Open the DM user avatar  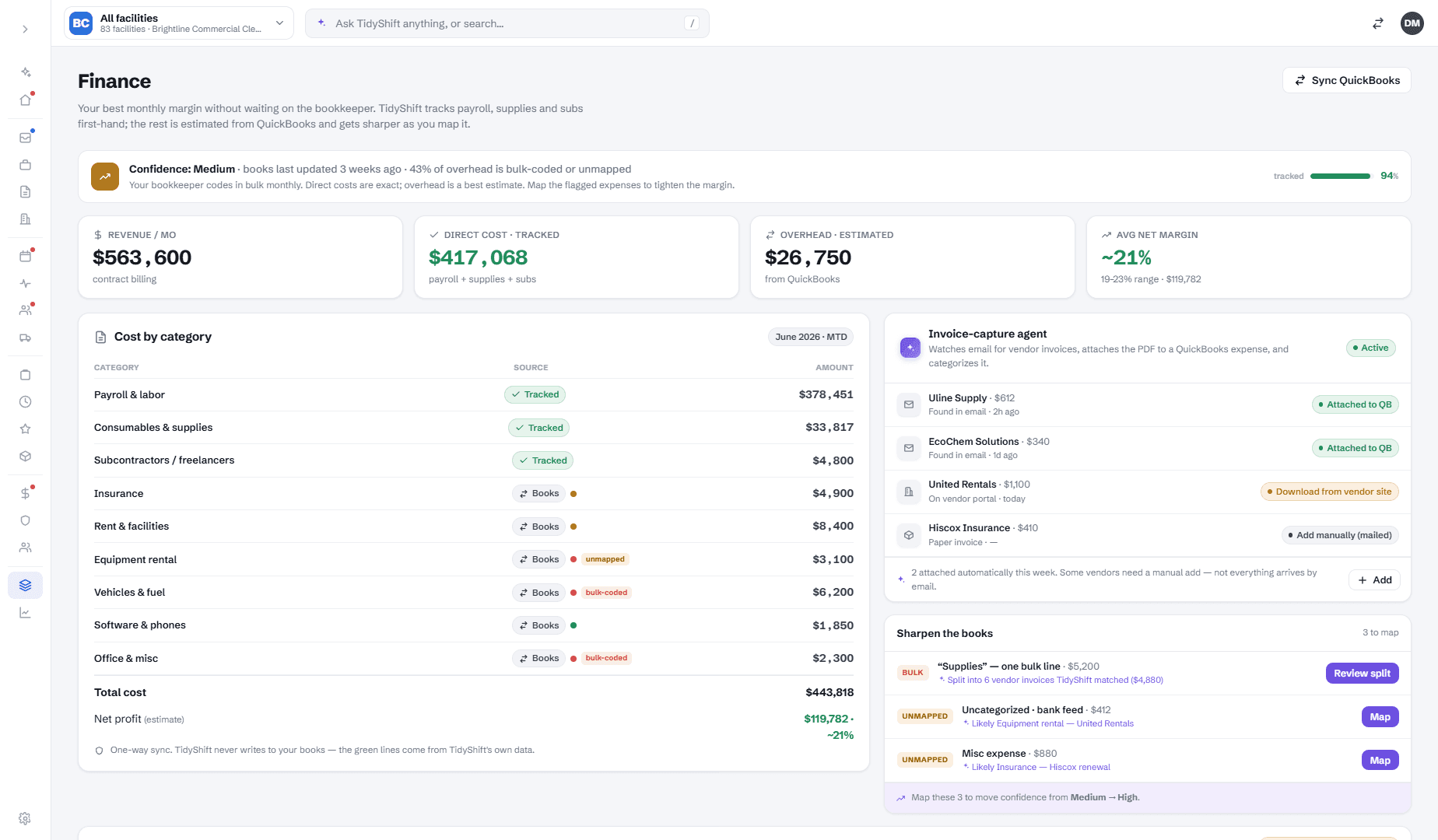tap(1412, 23)
